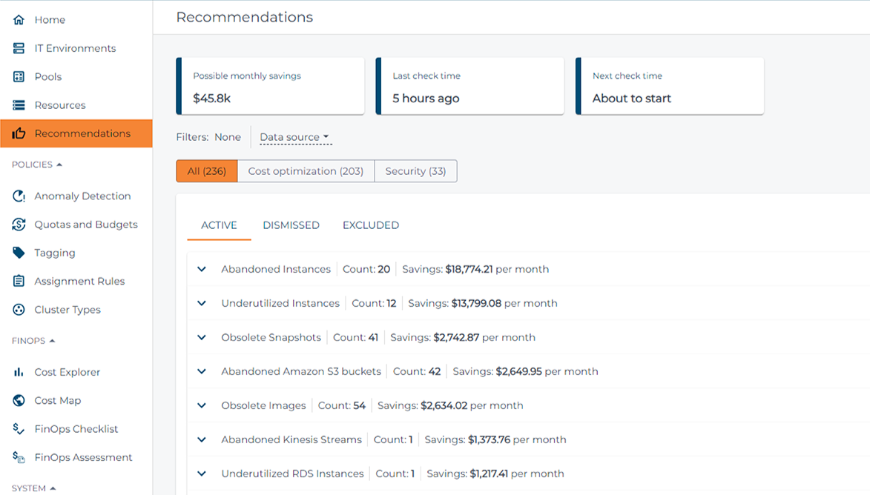Show only Security (33) recommendations
Image resolution: width=870 pixels, height=495 pixels.
[x=415, y=171]
